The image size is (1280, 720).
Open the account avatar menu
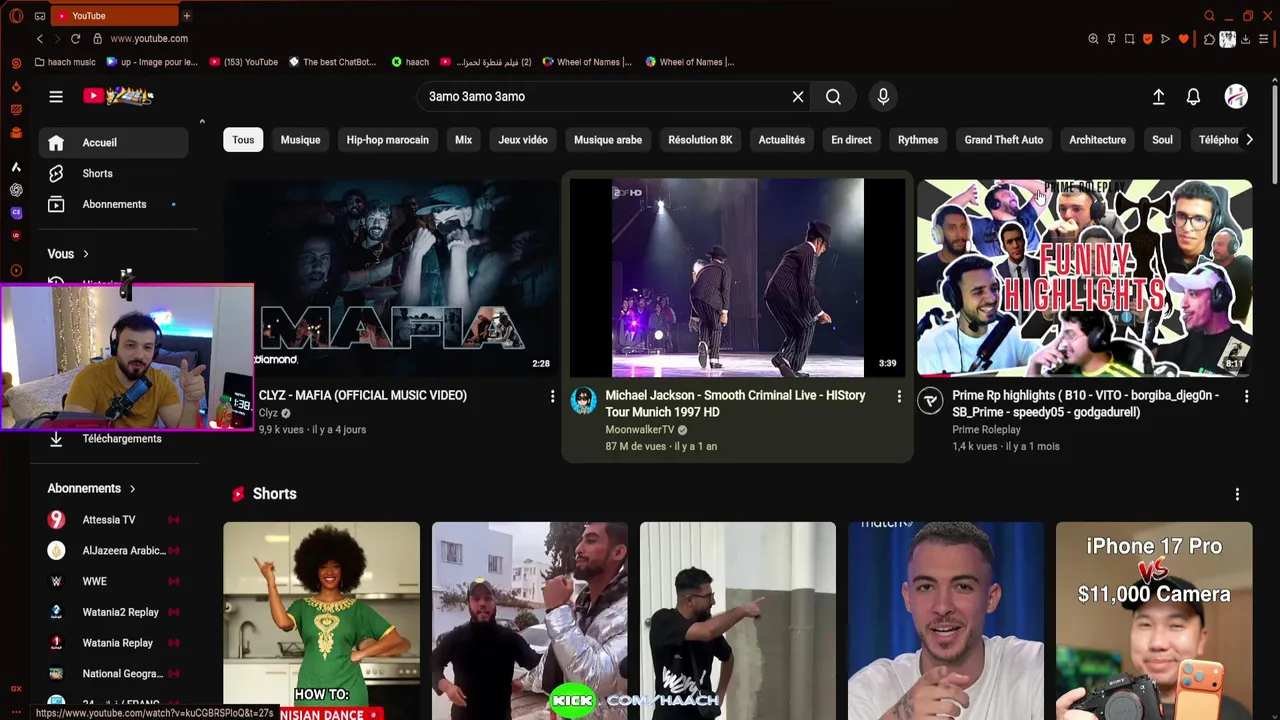pyautogui.click(x=1236, y=96)
